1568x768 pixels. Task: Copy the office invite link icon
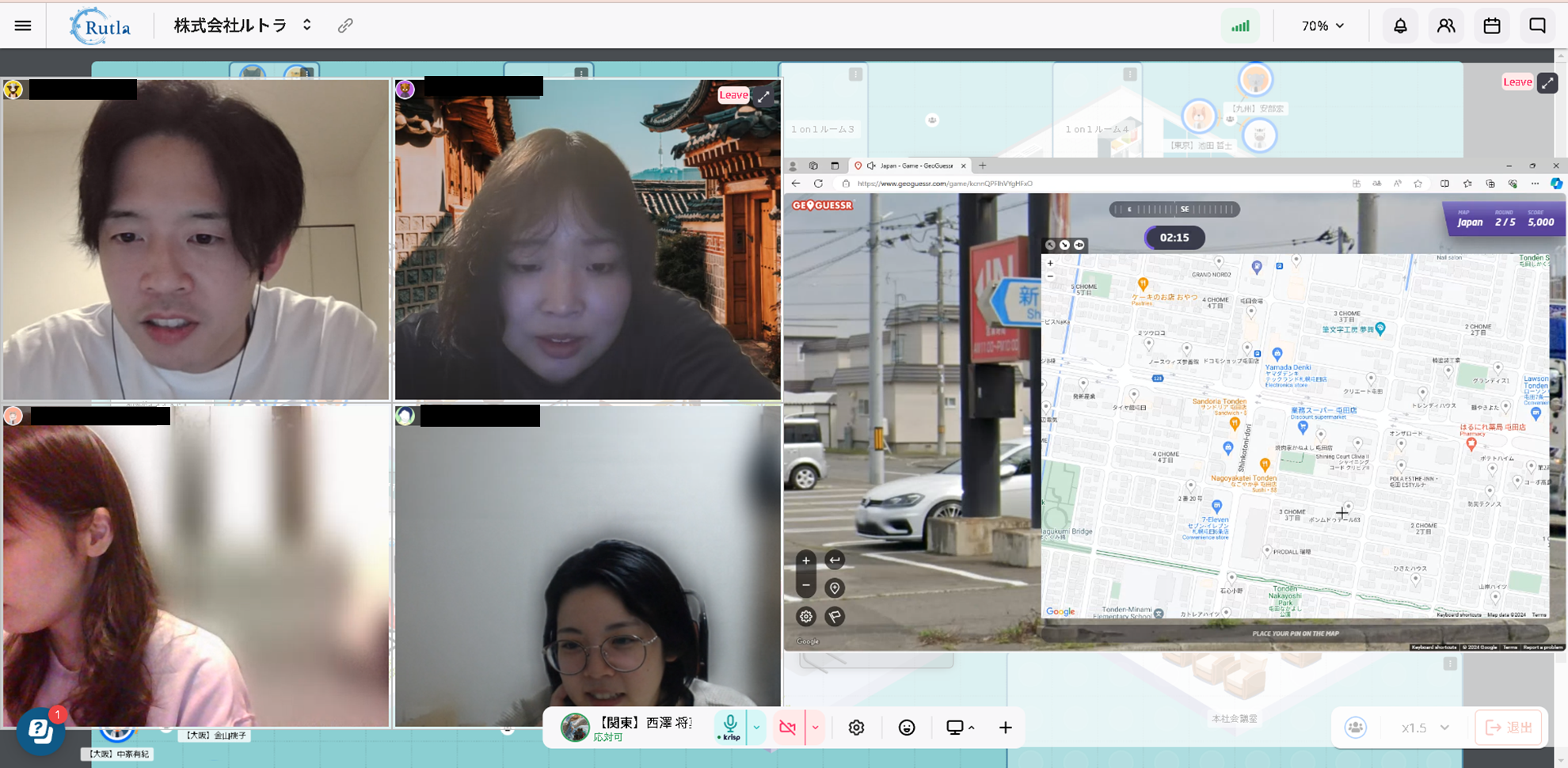[x=345, y=25]
